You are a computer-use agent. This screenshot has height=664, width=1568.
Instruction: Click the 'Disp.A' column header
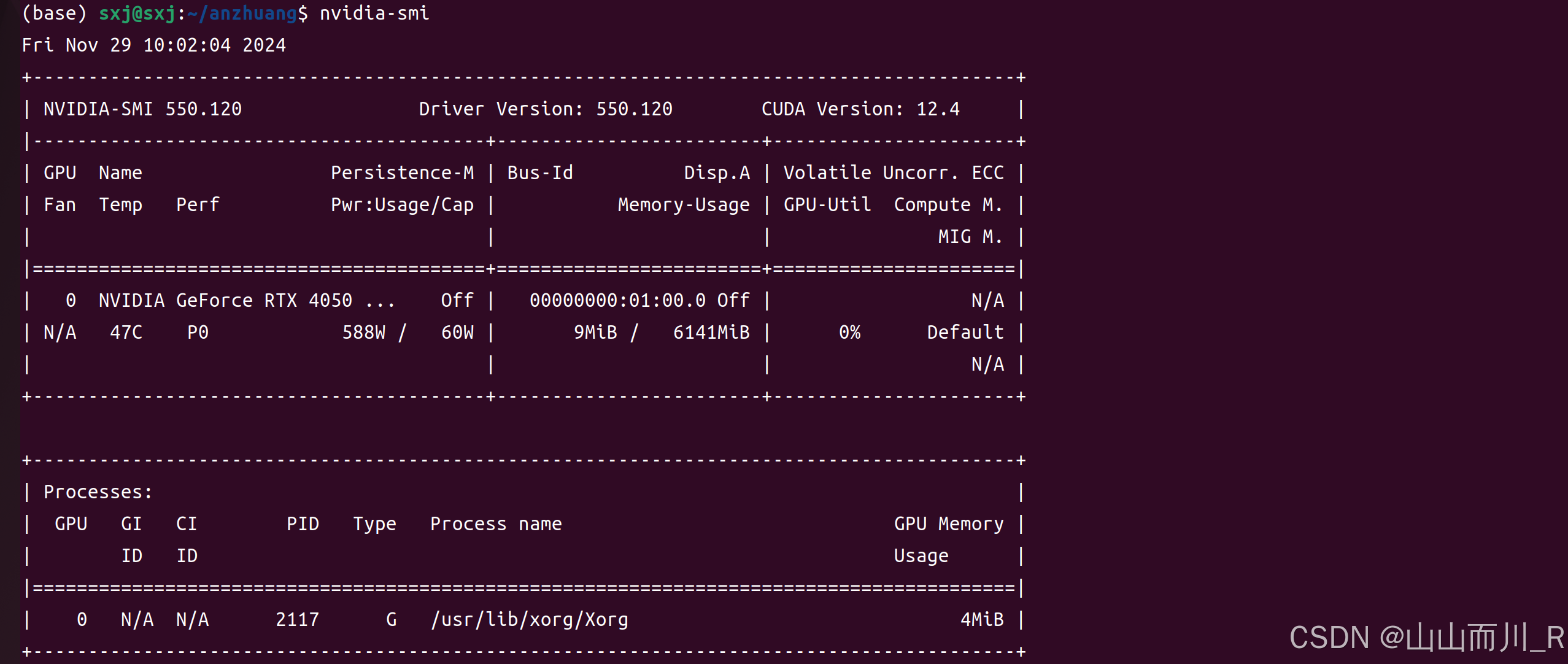[717, 172]
